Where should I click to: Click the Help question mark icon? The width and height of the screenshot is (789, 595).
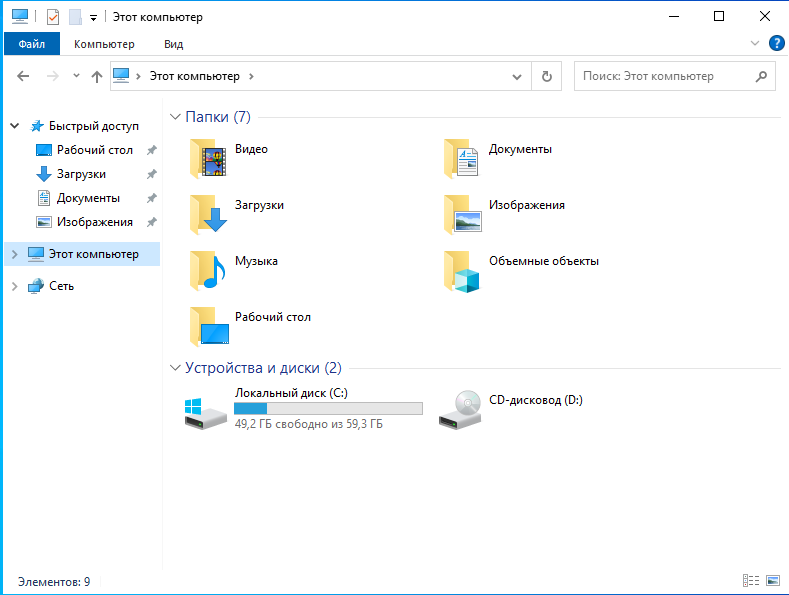click(776, 44)
